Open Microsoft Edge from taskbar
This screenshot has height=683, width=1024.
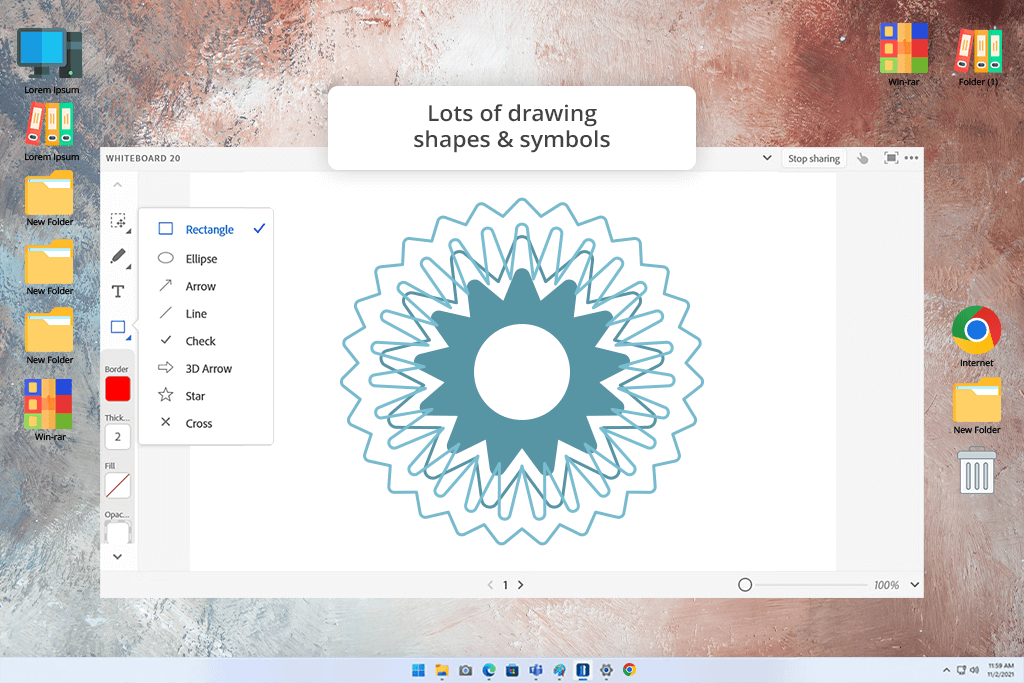click(489, 670)
